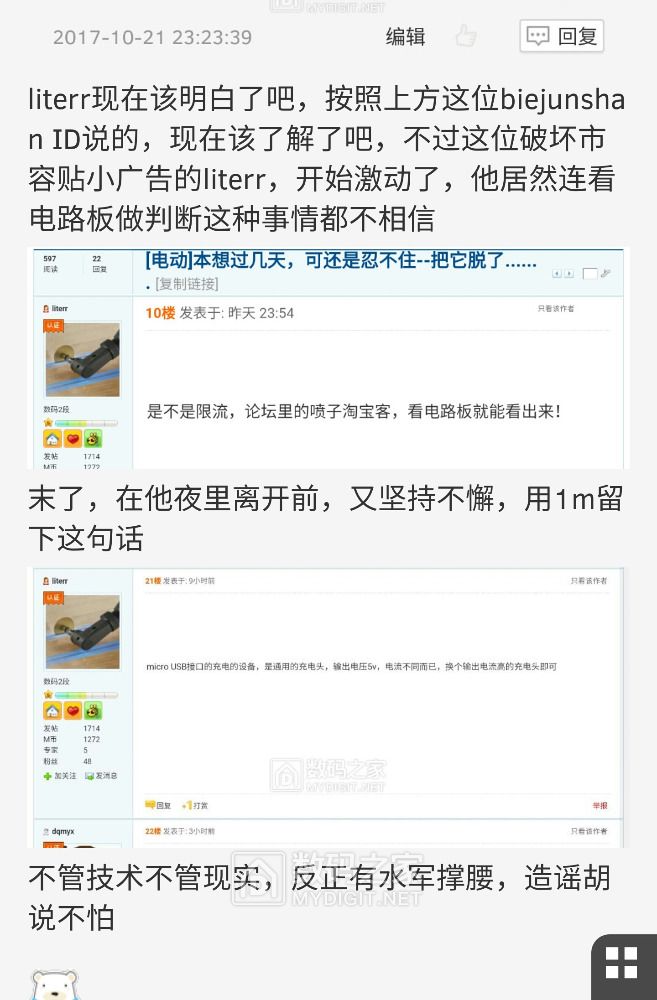Tap the polar bear avatar
This screenshot has width=657, height=1000.
(55, 985)
